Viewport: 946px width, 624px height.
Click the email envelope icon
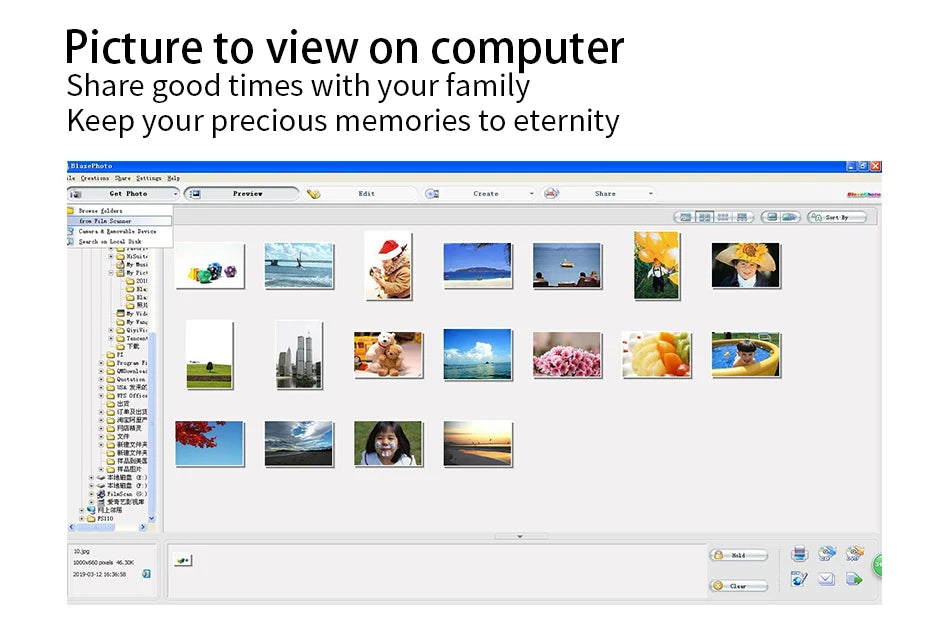pyautogui.click(x=826, y=579)
